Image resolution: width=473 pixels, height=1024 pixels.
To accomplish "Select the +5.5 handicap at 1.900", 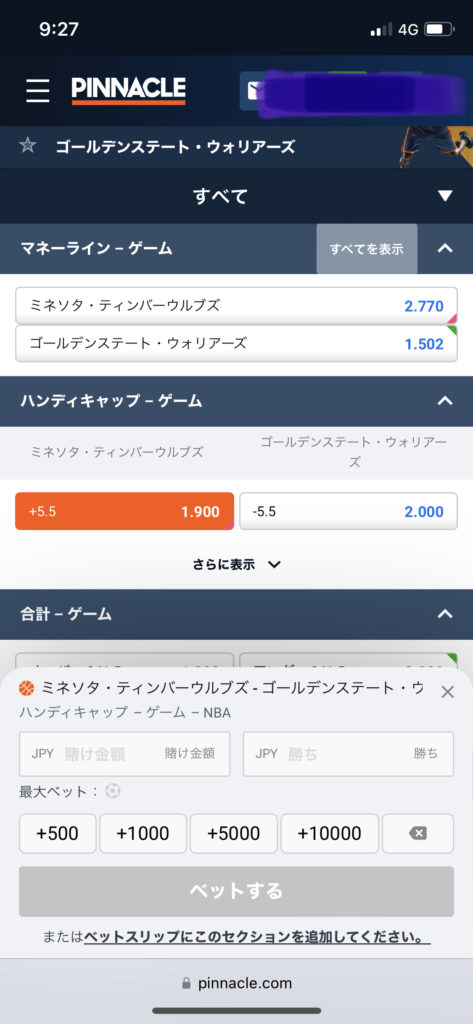I will 124,511.
